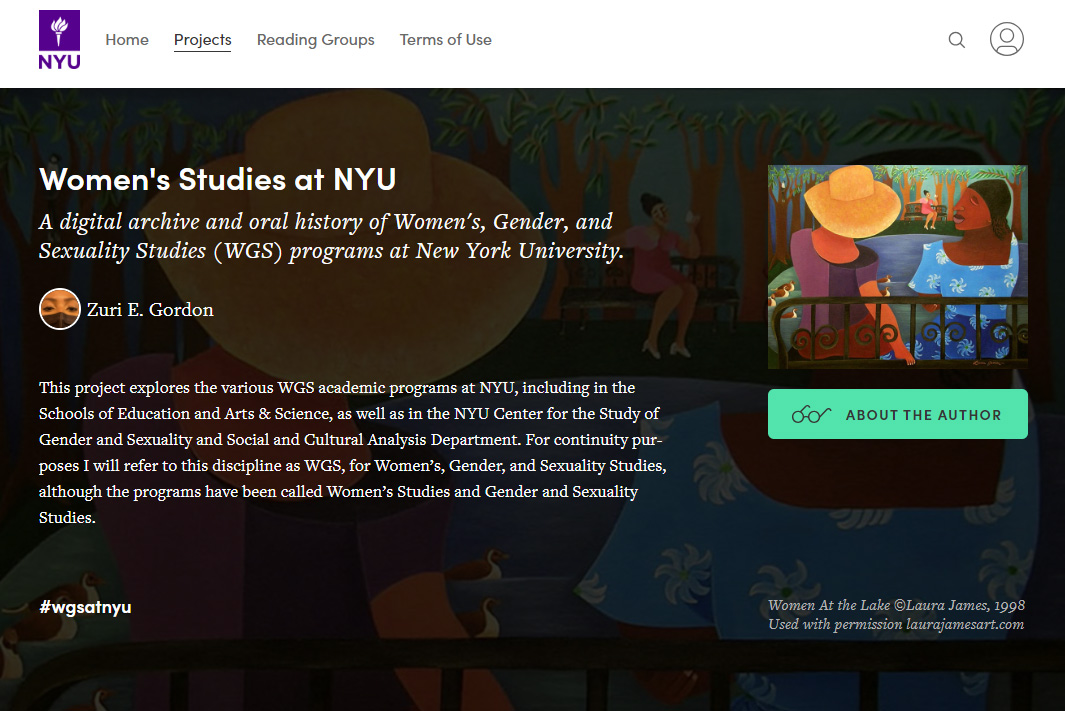Click the project description paragraph
Image resolution: width=1065 pixels, height=711 pixels.
tap(350, 452)
